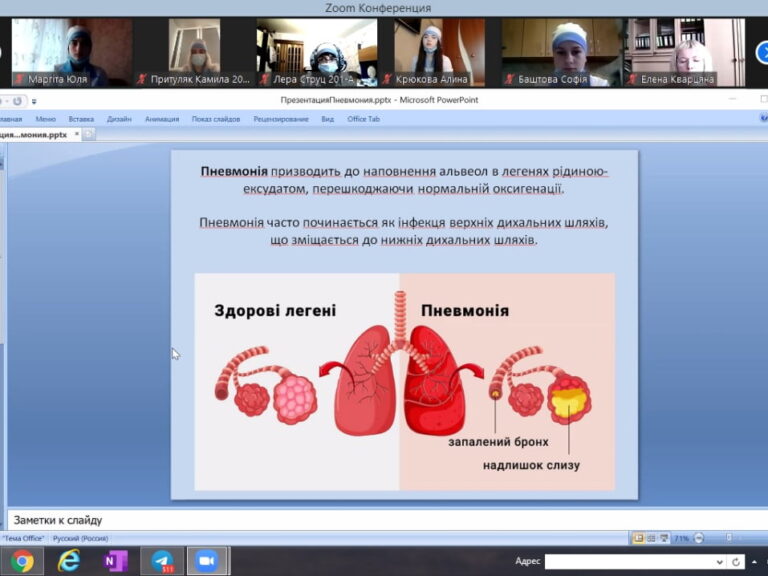Open Telegram from the taskbar

point(162,561)
